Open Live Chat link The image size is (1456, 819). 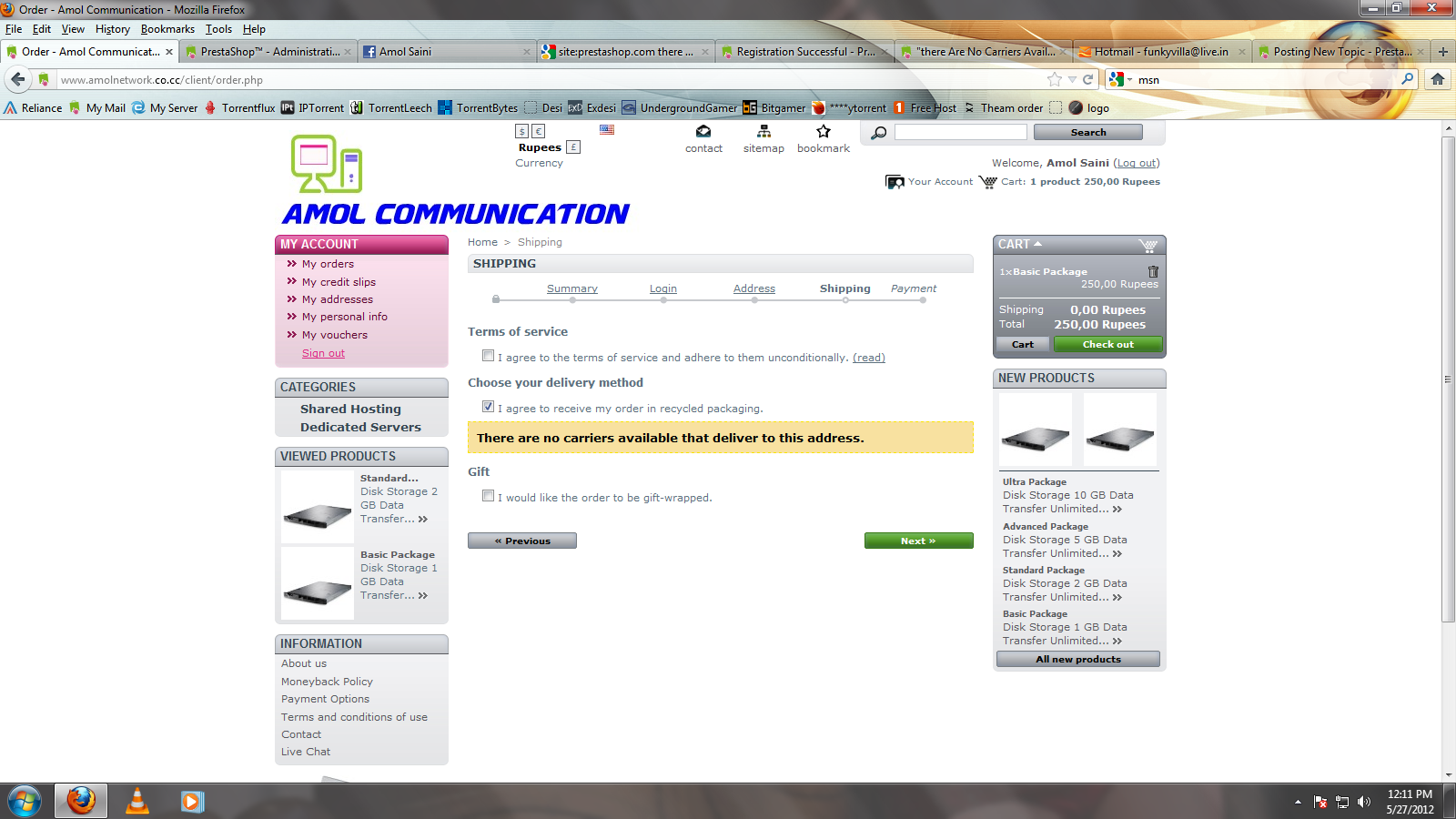[x=306, y=752]
